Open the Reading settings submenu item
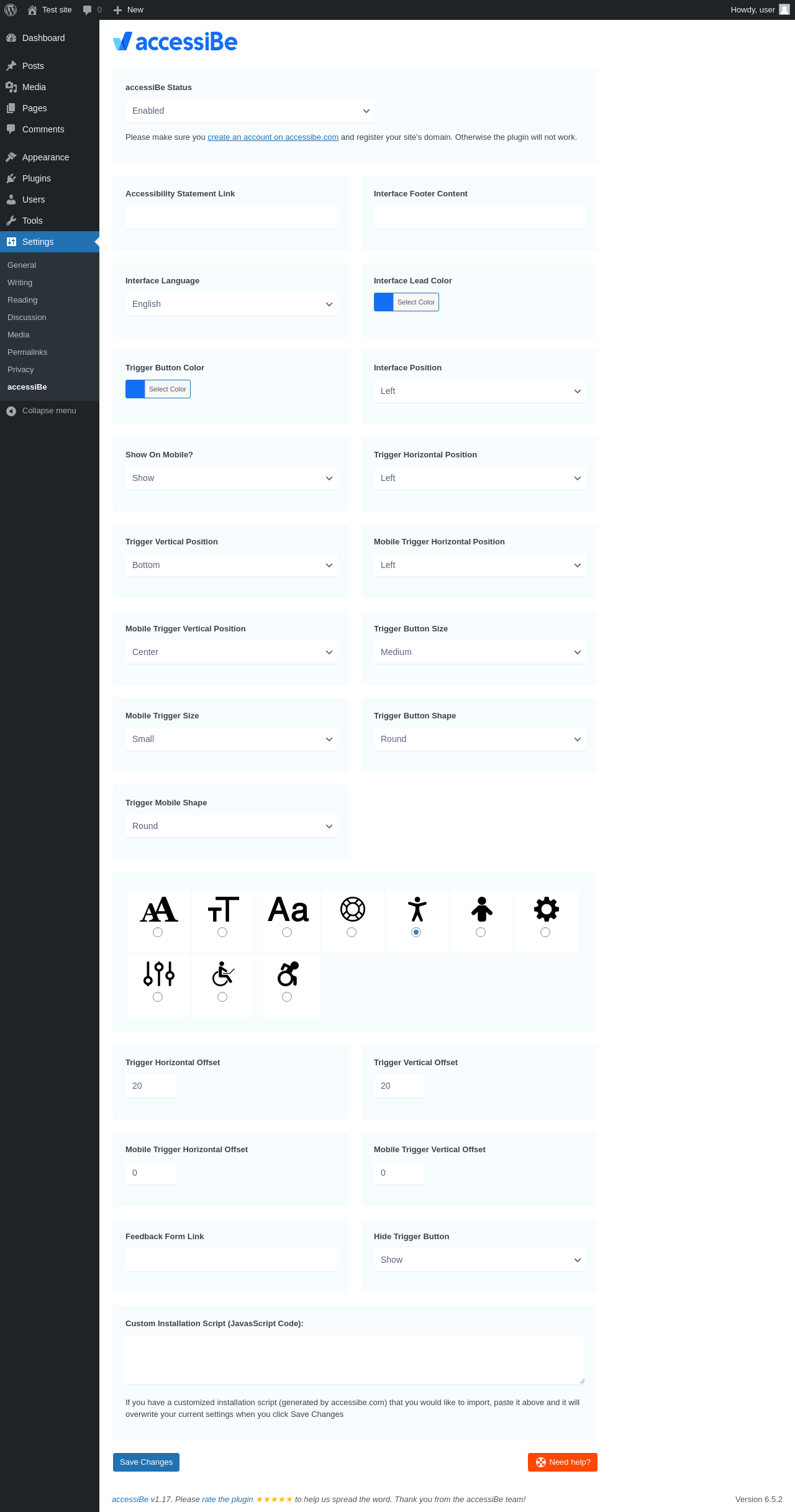Image resolution: width=795 pixels, height=1512 pixels. (x=22, y=300)
